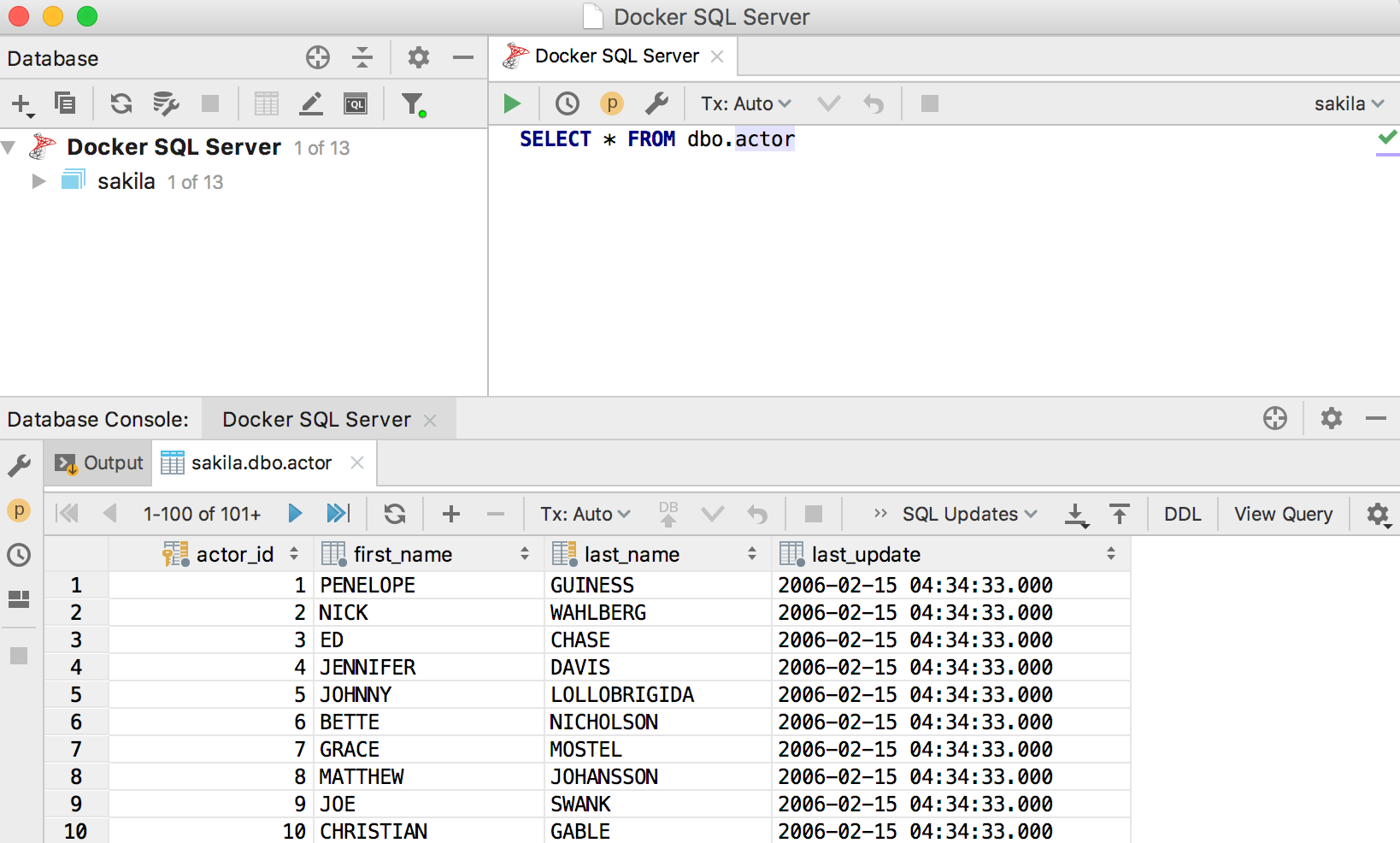The height and width of the screenshot is (843, 1400).
Task: Add a new data source with plus icon
Action: [21, 103]
